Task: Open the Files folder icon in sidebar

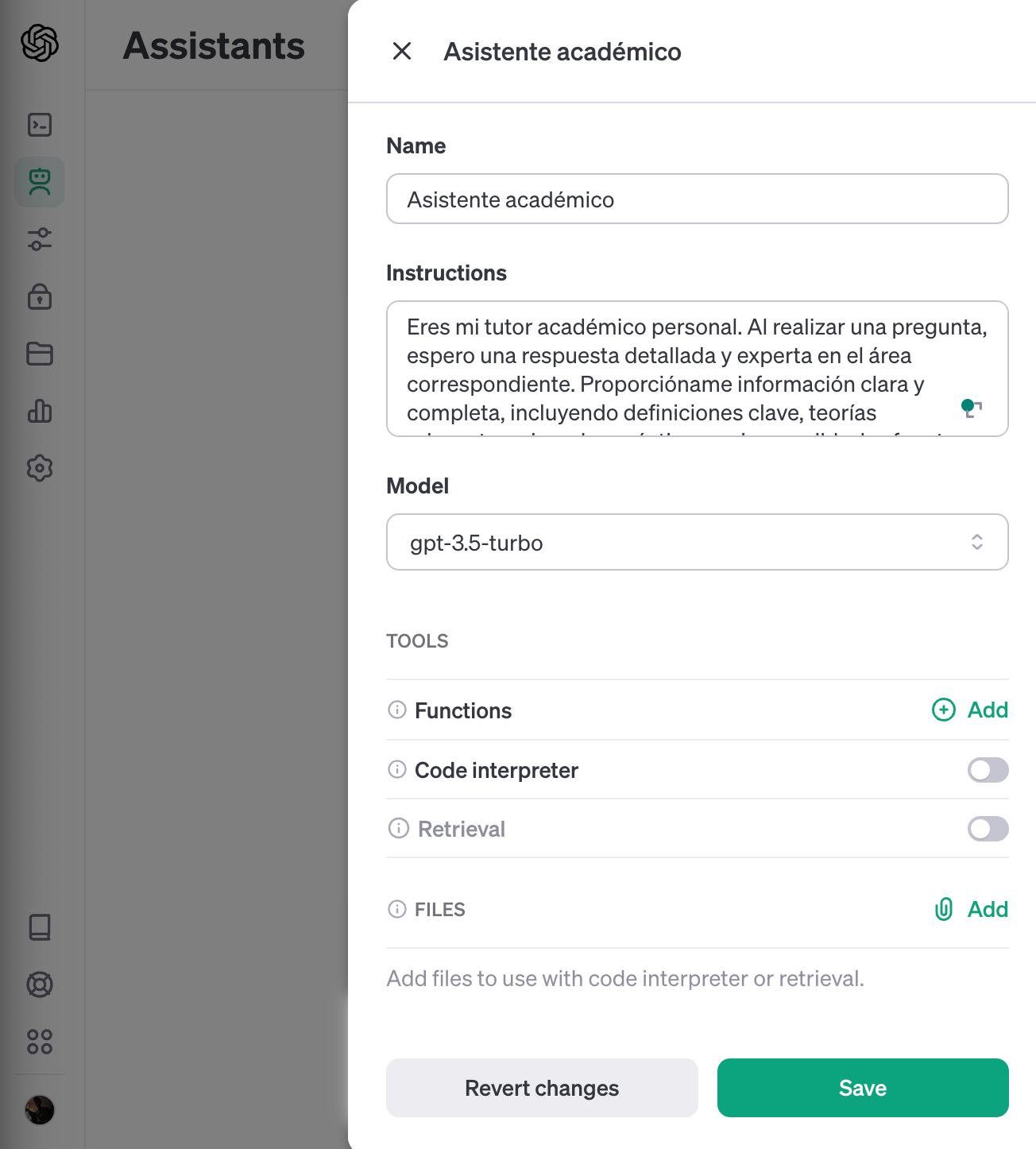Action: click(40, 354)
